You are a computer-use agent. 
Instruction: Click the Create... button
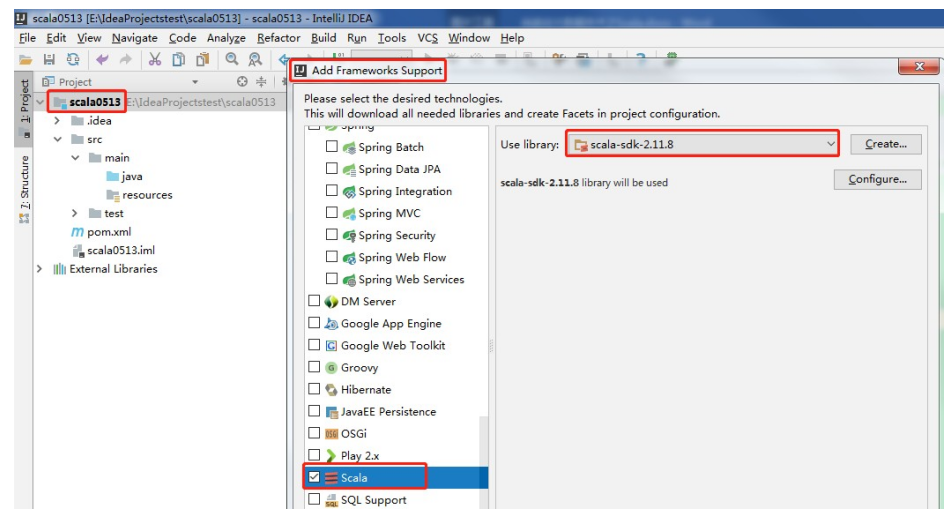click(886, 144)
